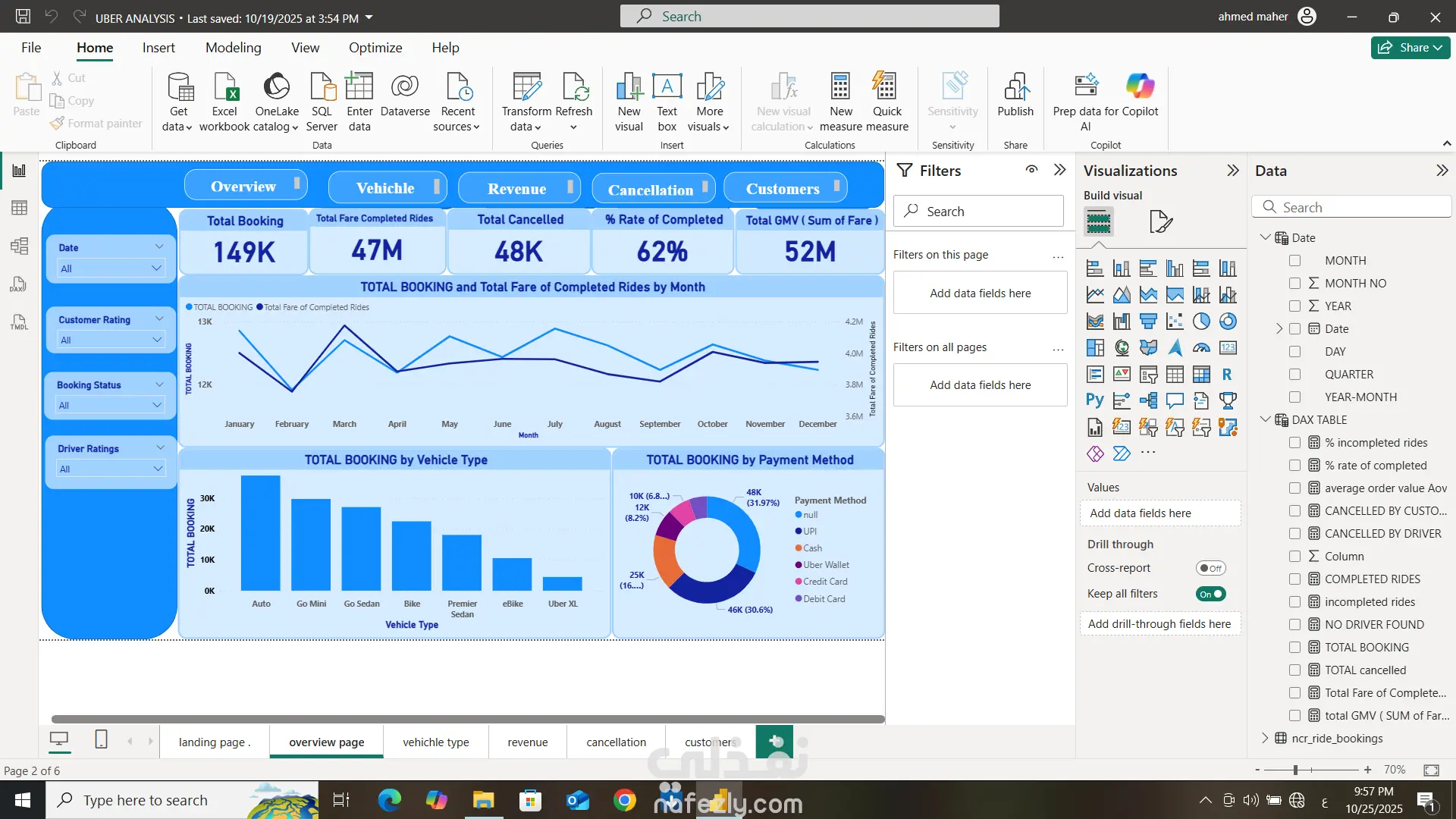The height and width of the screenshot is (819, 1456).
Task: Turn off the Keep all filters toggle
Action: pos(1210,594)
